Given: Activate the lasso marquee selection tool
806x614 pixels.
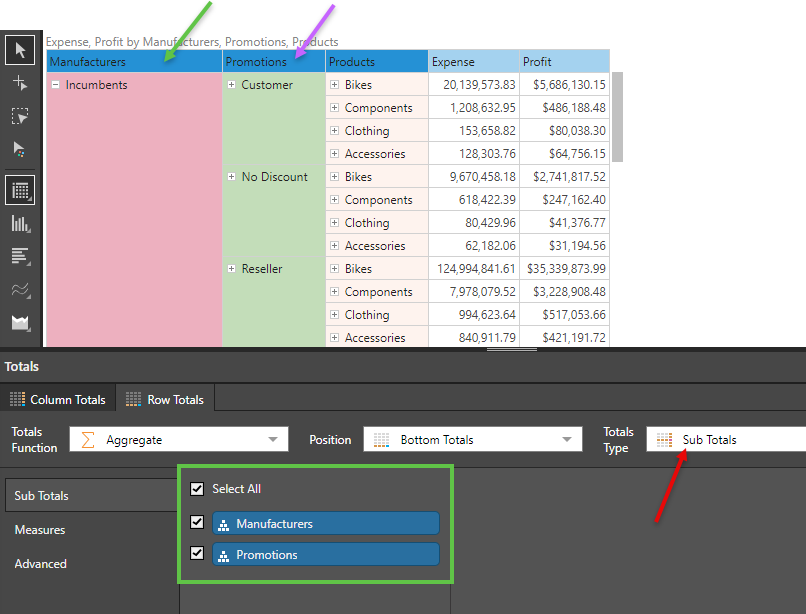Looking at the screenshot, I should click(x=20, y=116).
